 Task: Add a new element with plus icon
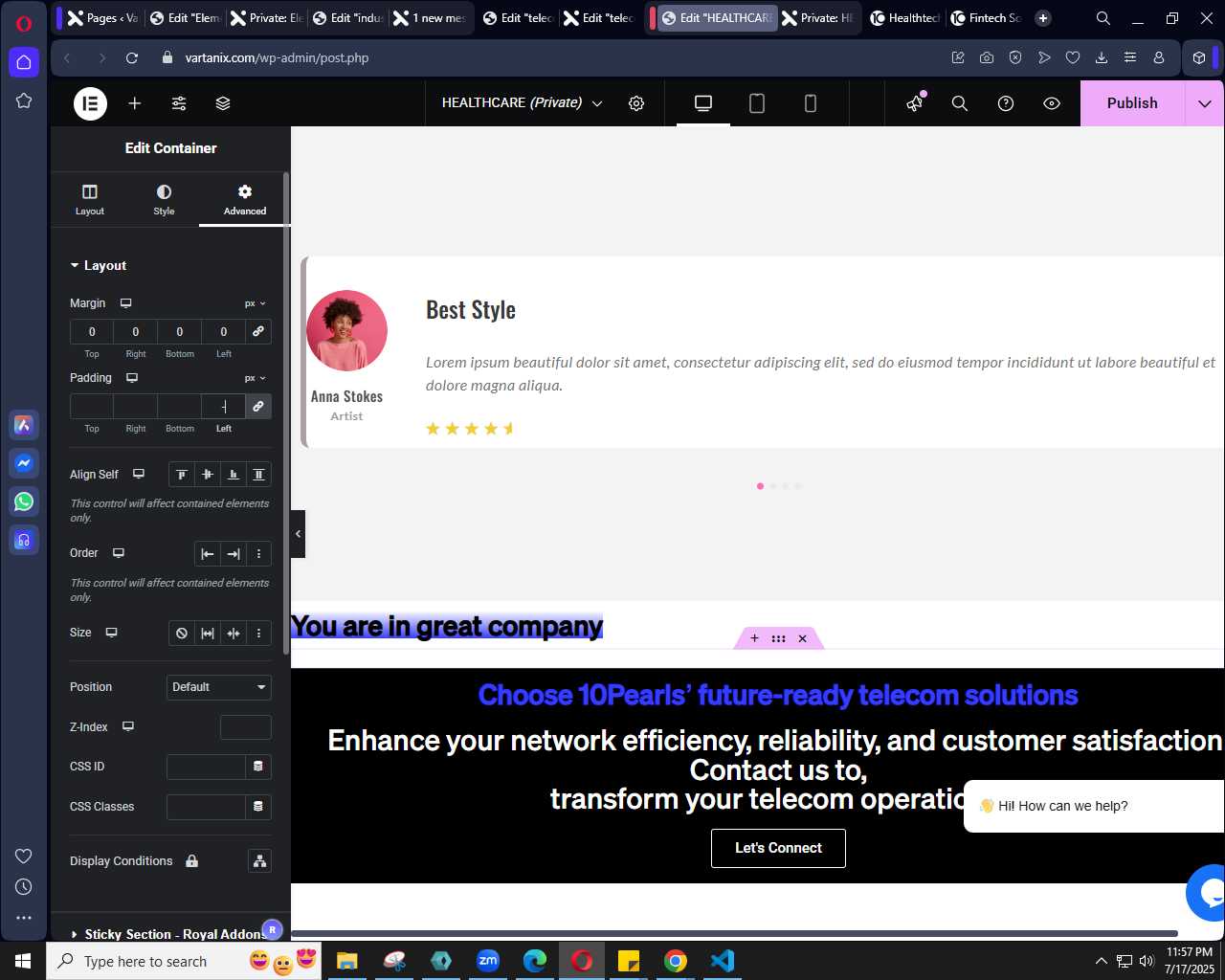click(x=135, y=103)
